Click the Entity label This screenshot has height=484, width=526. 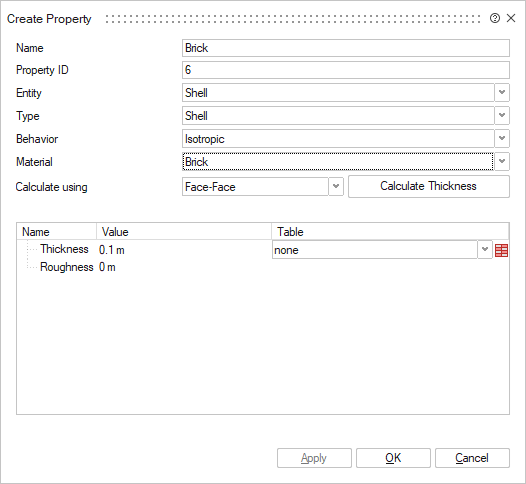click(x=29, y=93)
